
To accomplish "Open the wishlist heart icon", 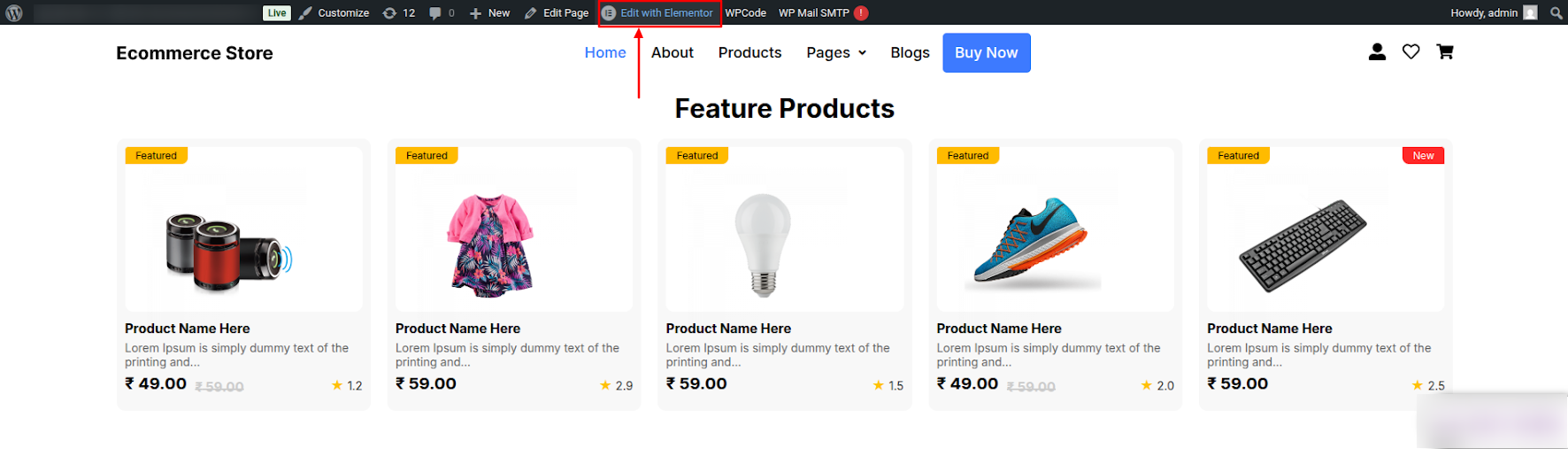I will pyautogui.click(x=1411, y=52).
